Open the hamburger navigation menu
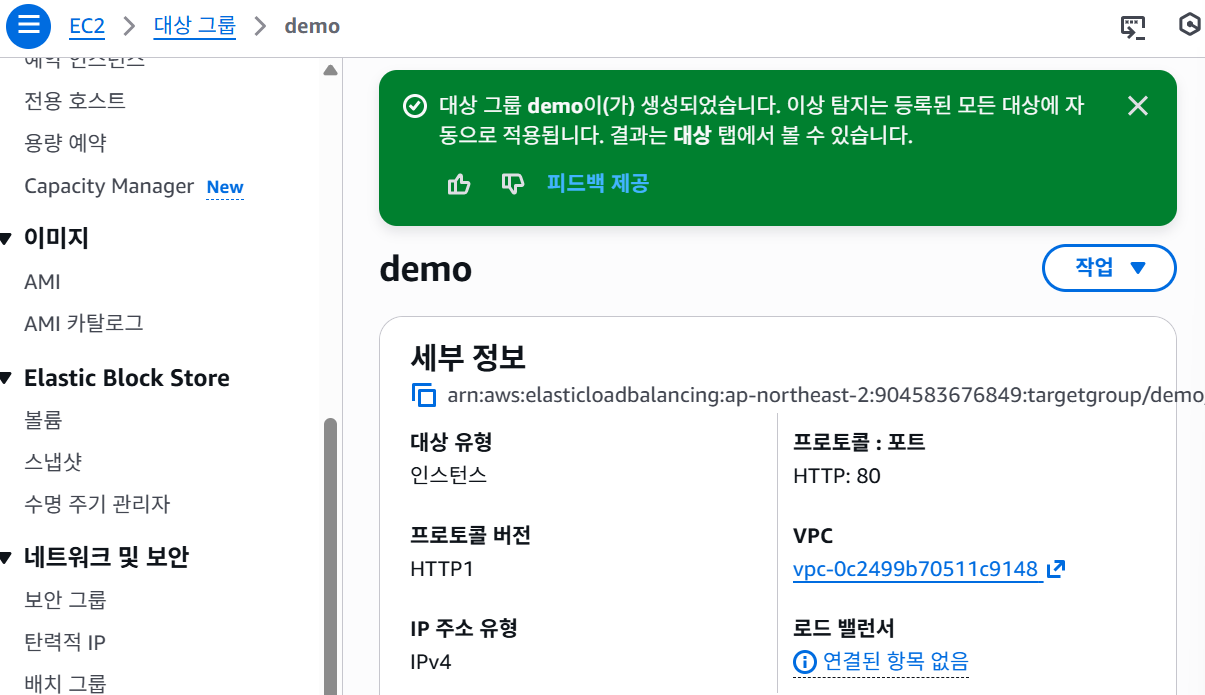 (28, 26)
